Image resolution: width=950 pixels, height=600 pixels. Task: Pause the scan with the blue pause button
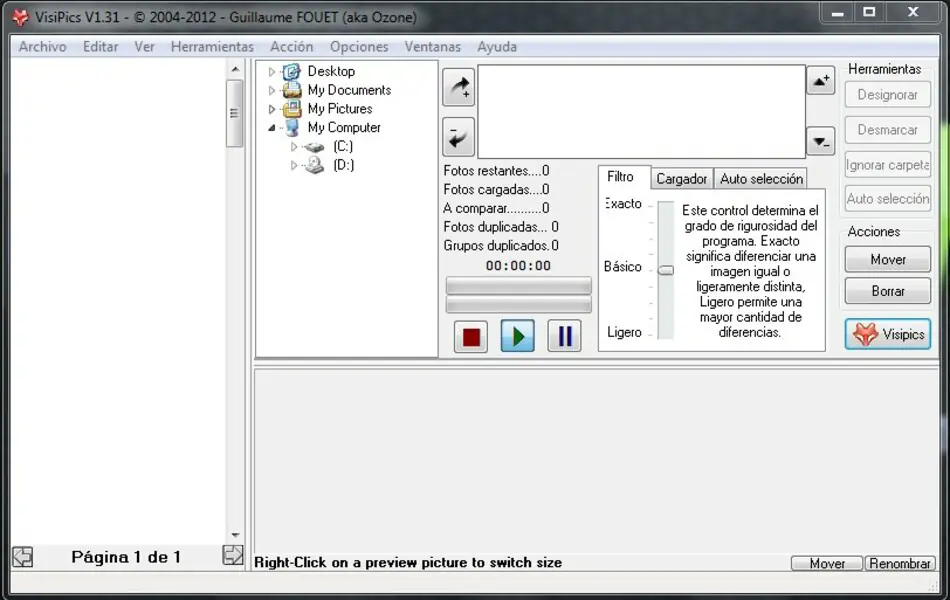click(564, 336)
